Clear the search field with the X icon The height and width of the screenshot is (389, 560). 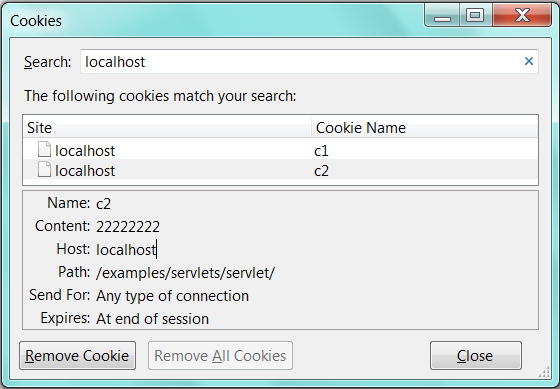click(529, 61)
